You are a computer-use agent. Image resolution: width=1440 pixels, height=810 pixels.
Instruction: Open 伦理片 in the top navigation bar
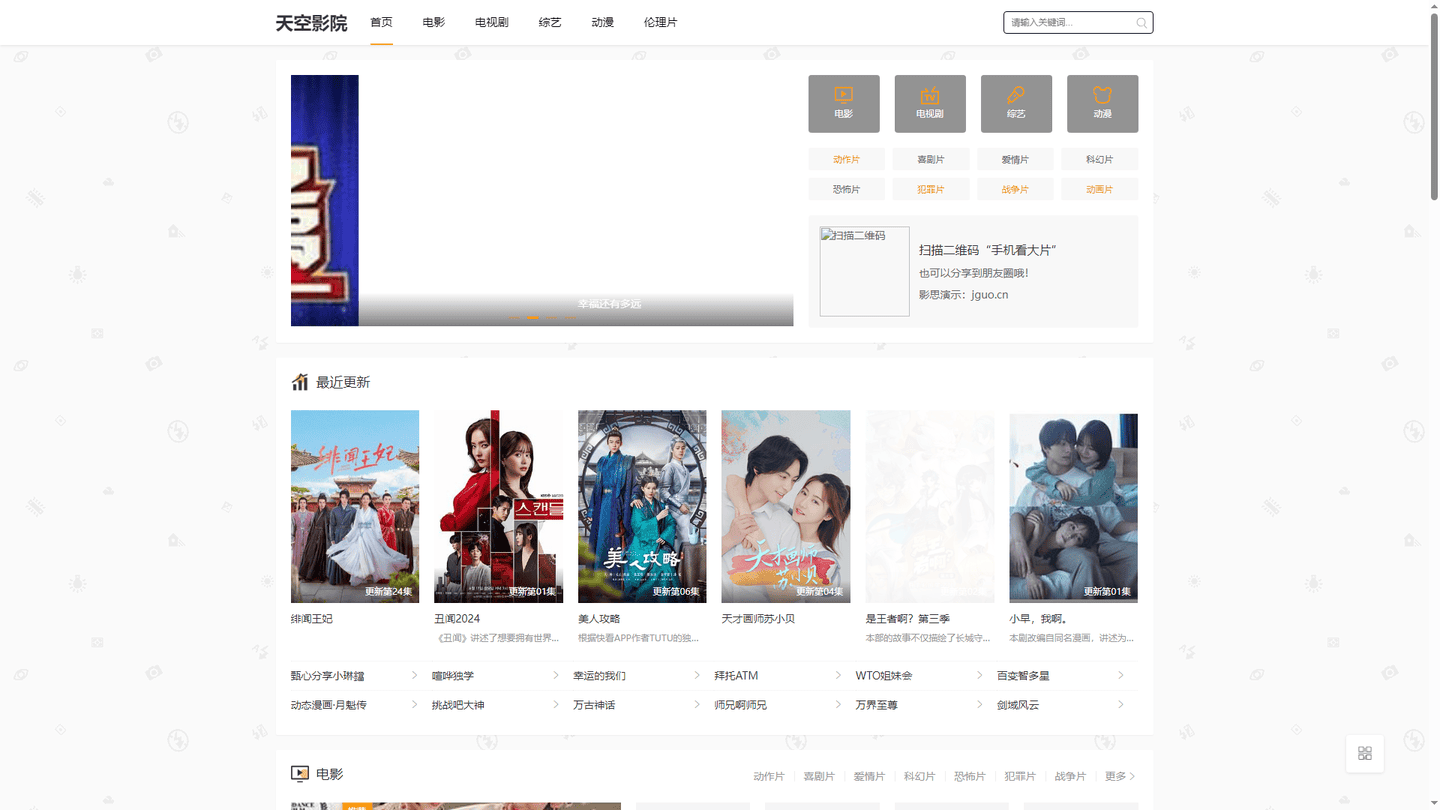pyautogui.click(x=660, y=22)
